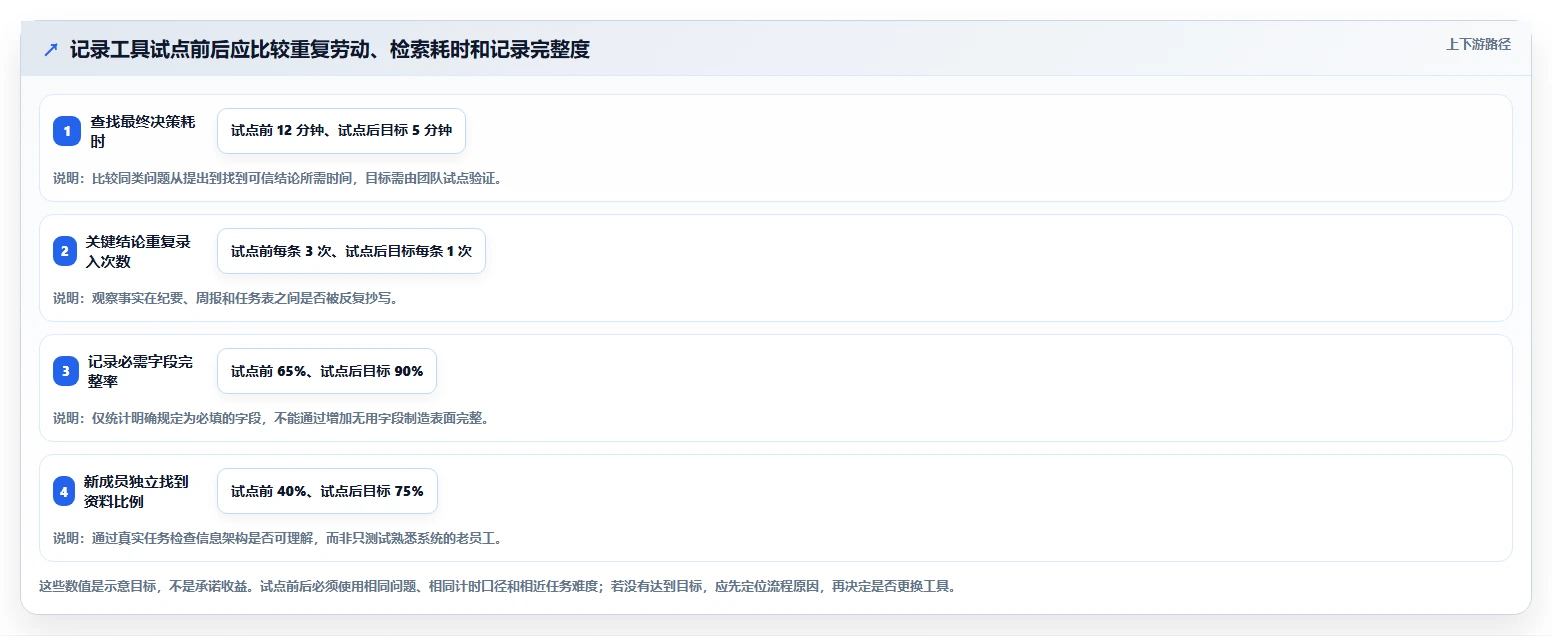The height and width of the screenshot is (636, 1552).
Task: Select the 关键结论重复录入次数 item title
Action: coord(138,251)
